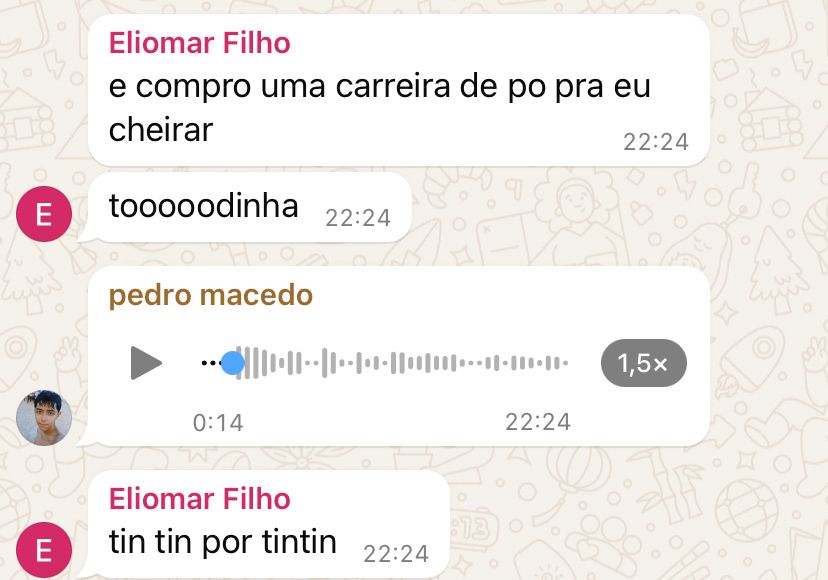
Task: Open Eliomar Filho's name in the top message
Action: click(x=200, y=43)
